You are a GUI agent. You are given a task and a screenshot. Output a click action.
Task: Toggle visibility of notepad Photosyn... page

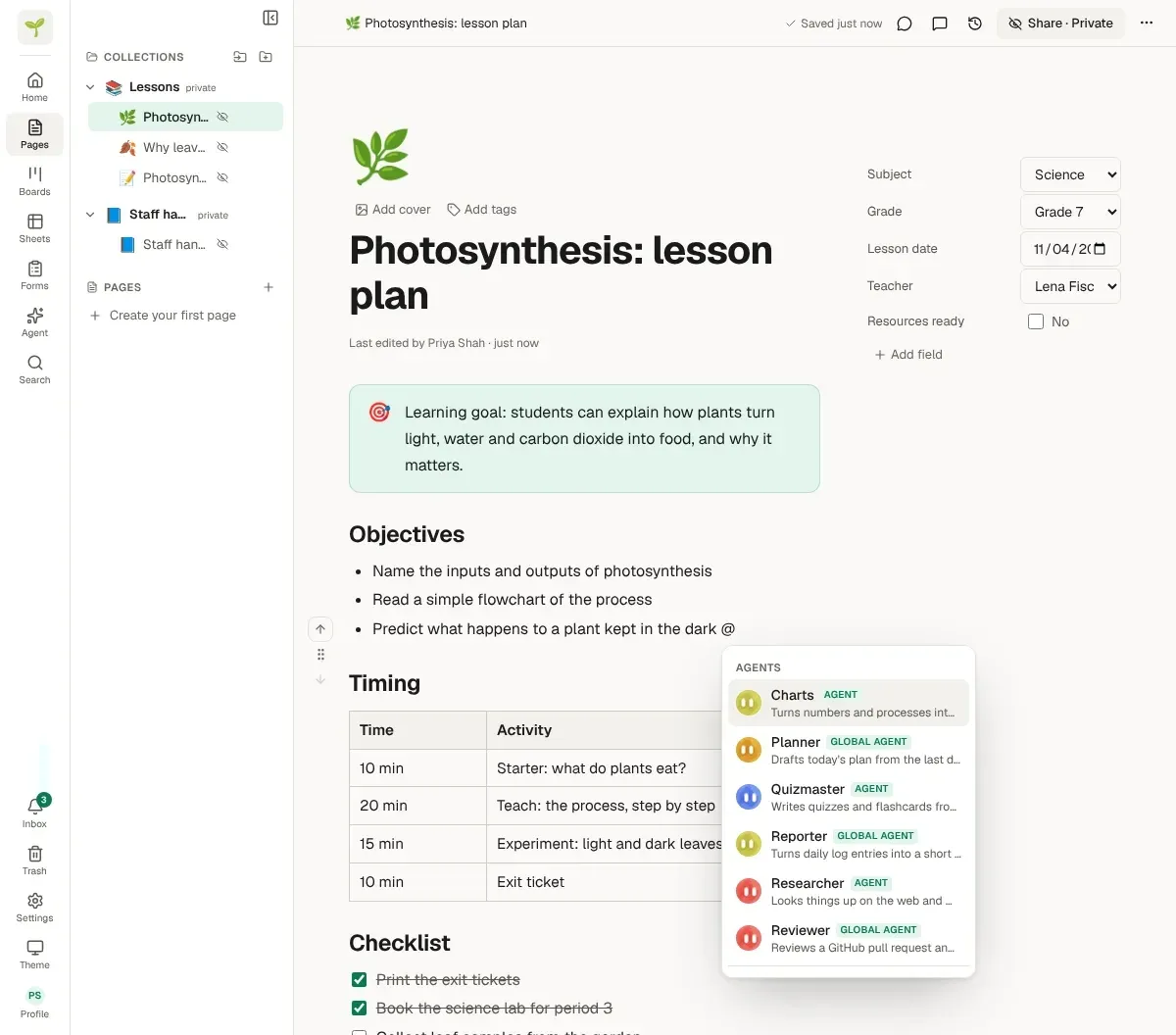(x=222, y=177)
